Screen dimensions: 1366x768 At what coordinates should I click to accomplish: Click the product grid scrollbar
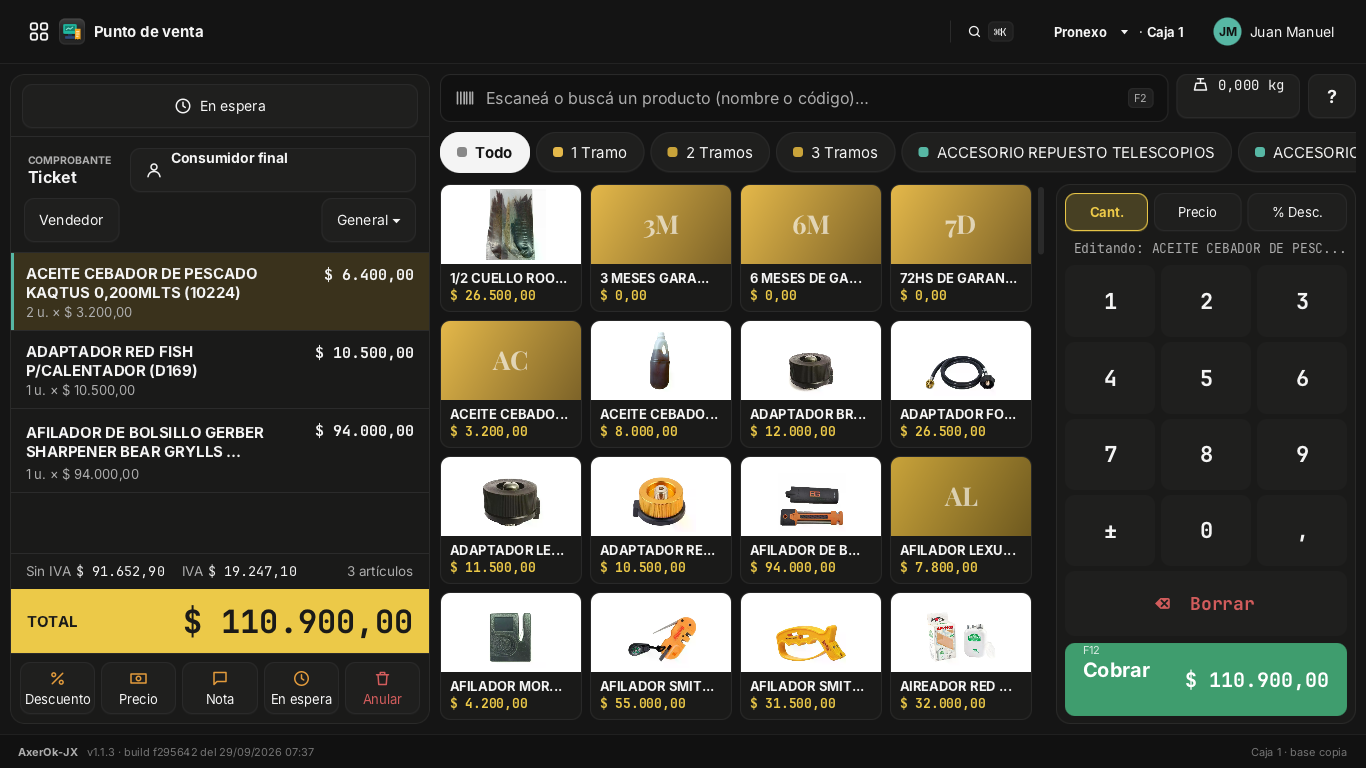[1041, 220]
